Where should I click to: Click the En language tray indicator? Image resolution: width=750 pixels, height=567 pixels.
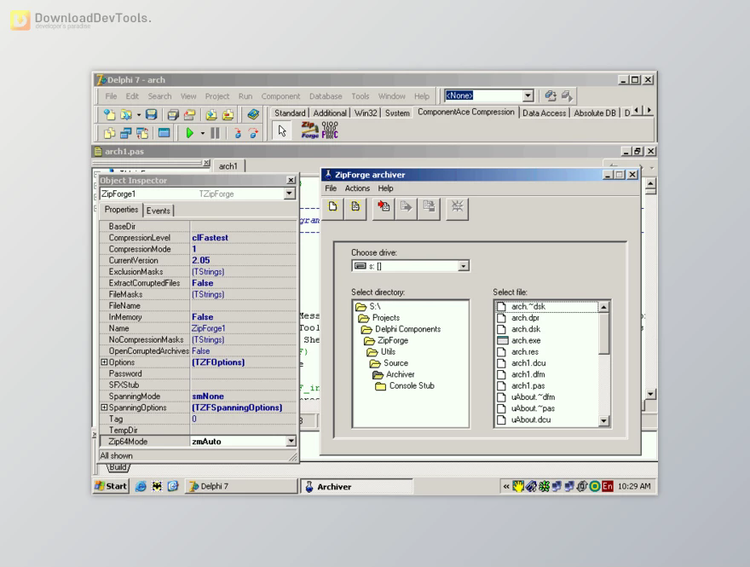click(607, 486)
